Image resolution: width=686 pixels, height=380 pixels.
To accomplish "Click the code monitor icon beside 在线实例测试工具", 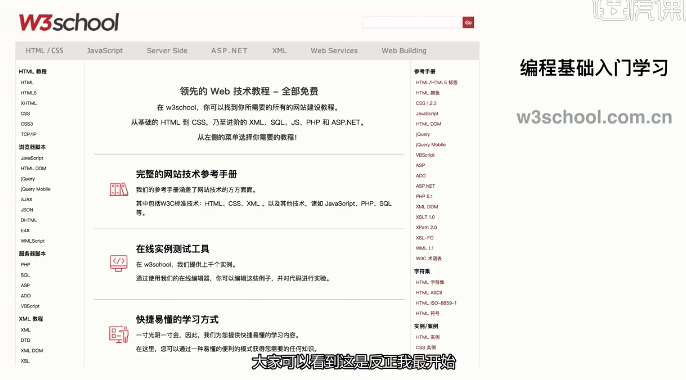I will (x=119, y=263).
